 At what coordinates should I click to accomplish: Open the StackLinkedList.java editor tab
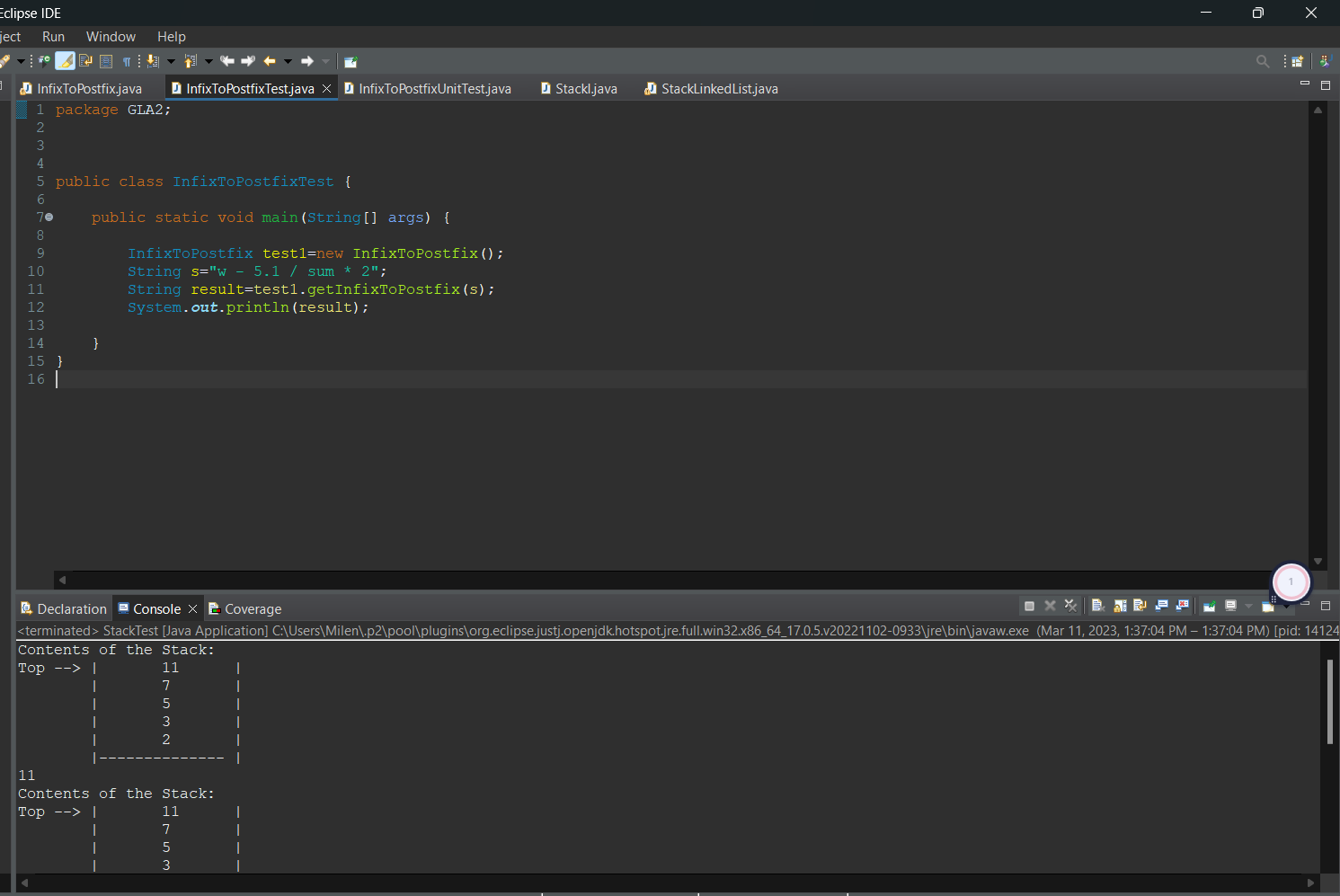pos(711,88)
